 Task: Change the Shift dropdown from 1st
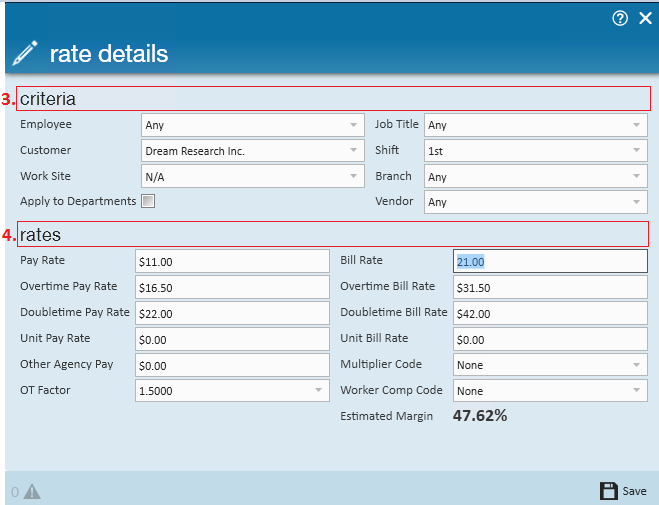(536, 151)
